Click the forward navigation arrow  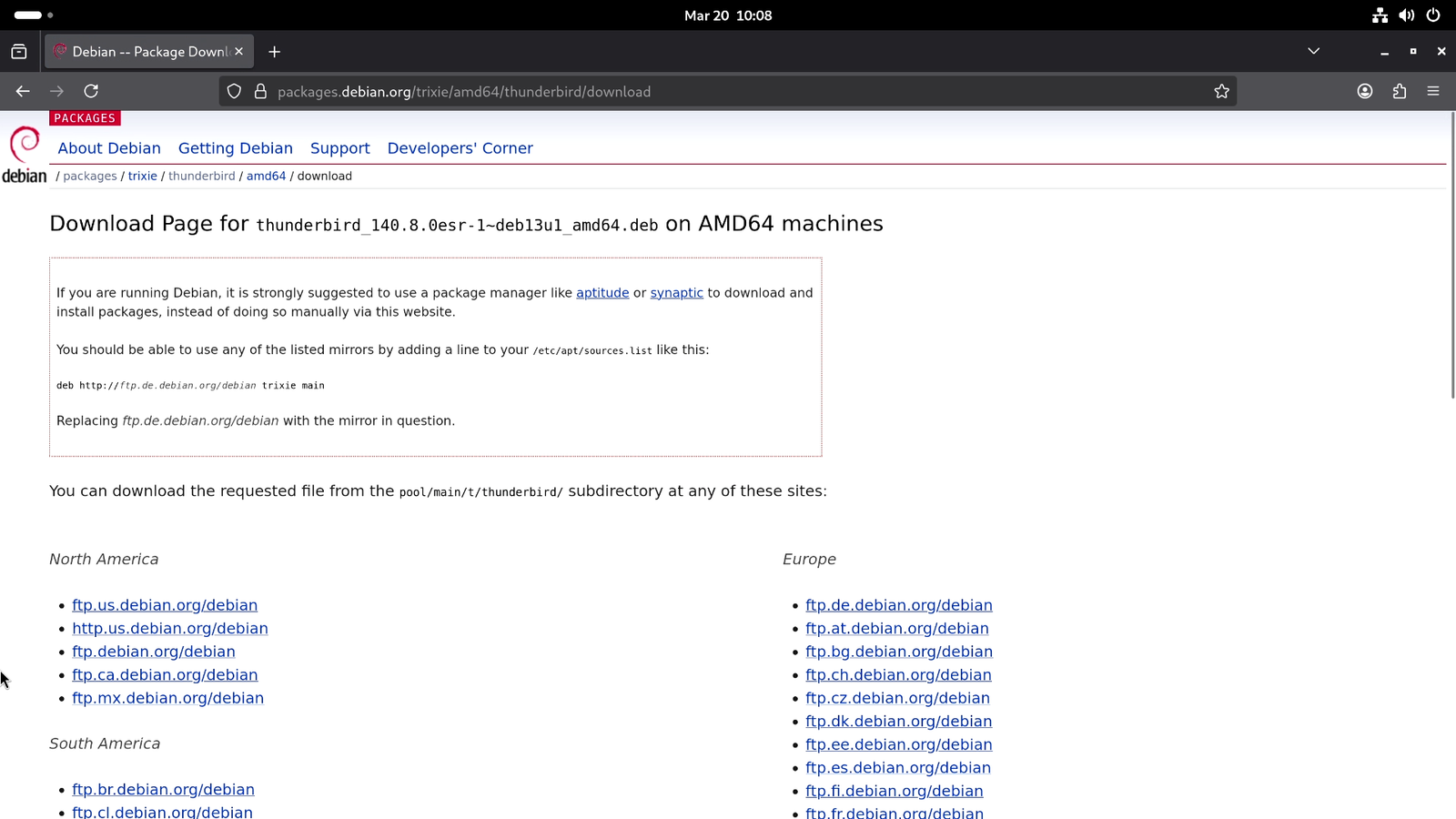pos(56,91)
